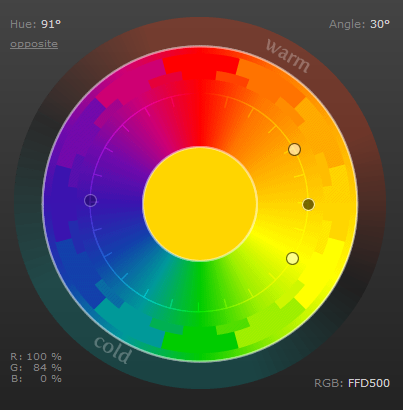403x410 pixels.
Task: Click the R: 100 % readout
Action: [36, 356]
